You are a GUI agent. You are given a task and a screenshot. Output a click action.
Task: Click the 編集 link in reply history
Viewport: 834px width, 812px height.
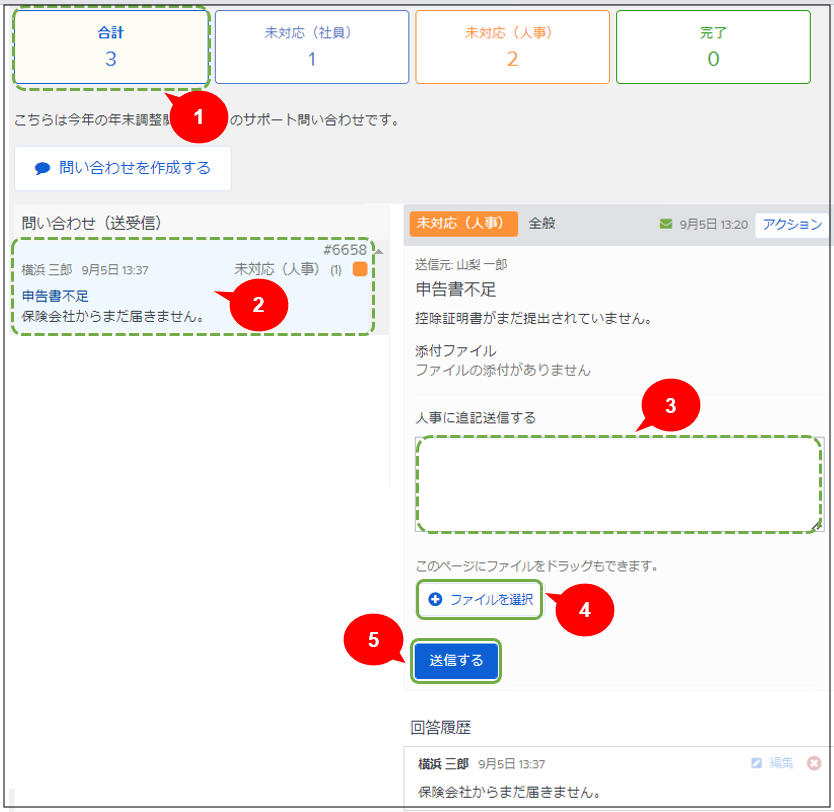781,763
